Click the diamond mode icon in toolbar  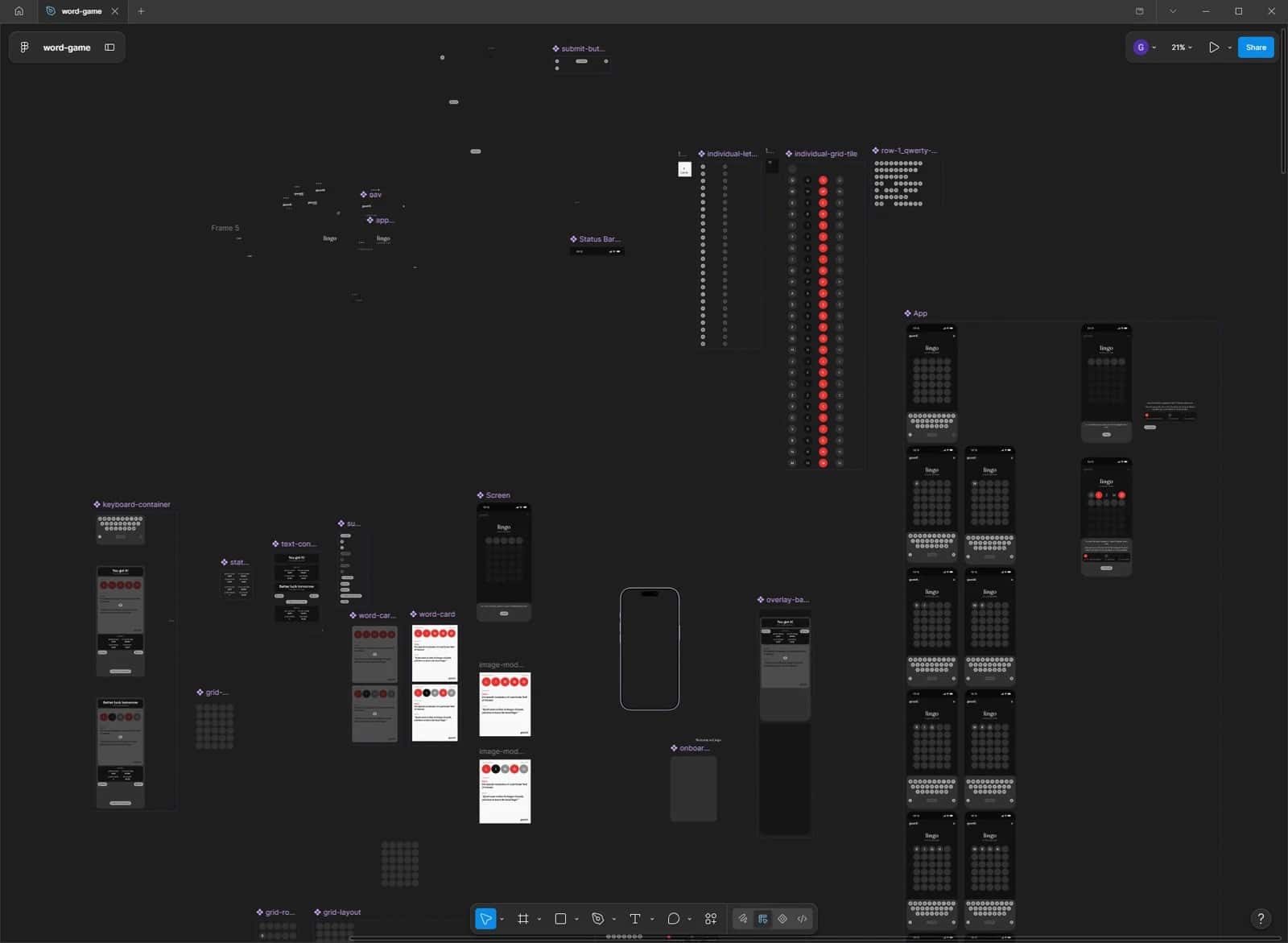click(x=782, y=919)
